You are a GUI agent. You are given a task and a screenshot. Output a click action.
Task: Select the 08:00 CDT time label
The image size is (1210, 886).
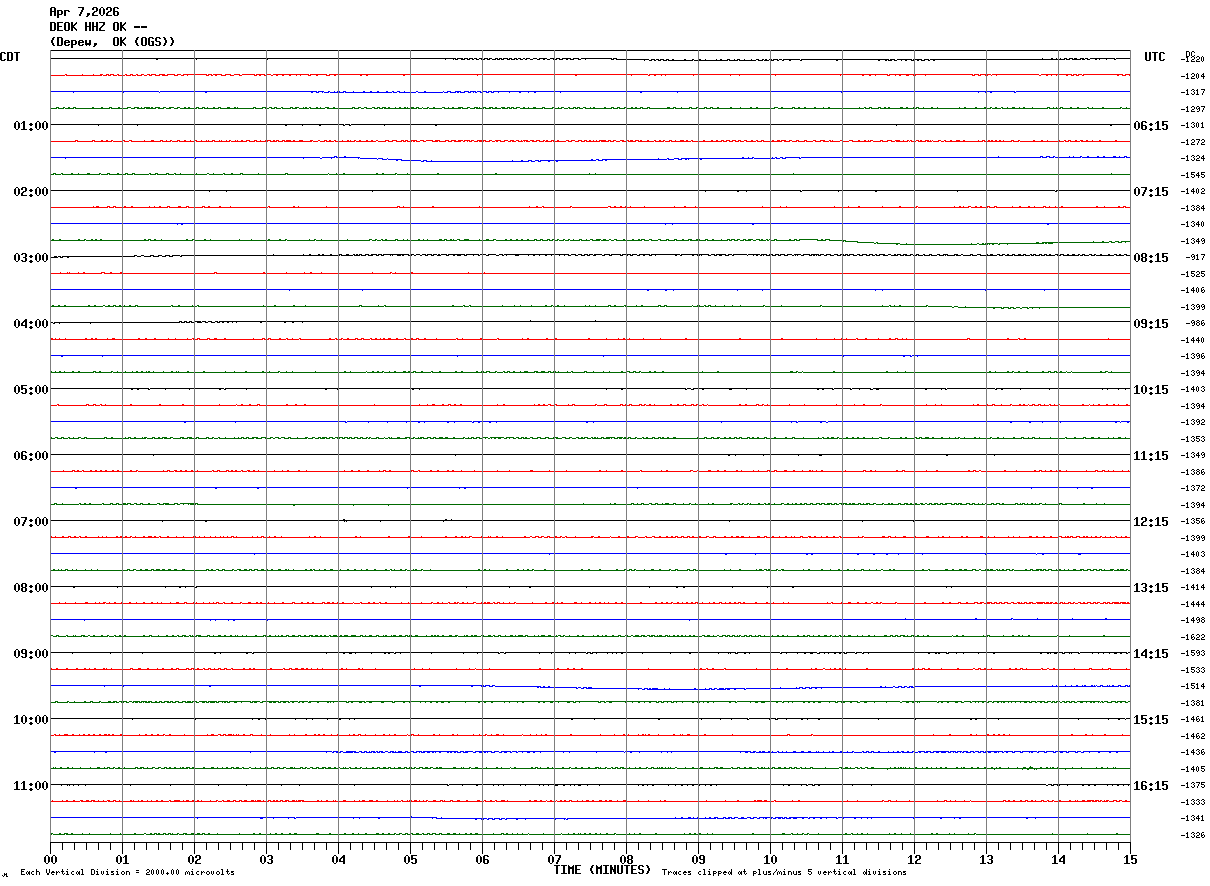31,588
